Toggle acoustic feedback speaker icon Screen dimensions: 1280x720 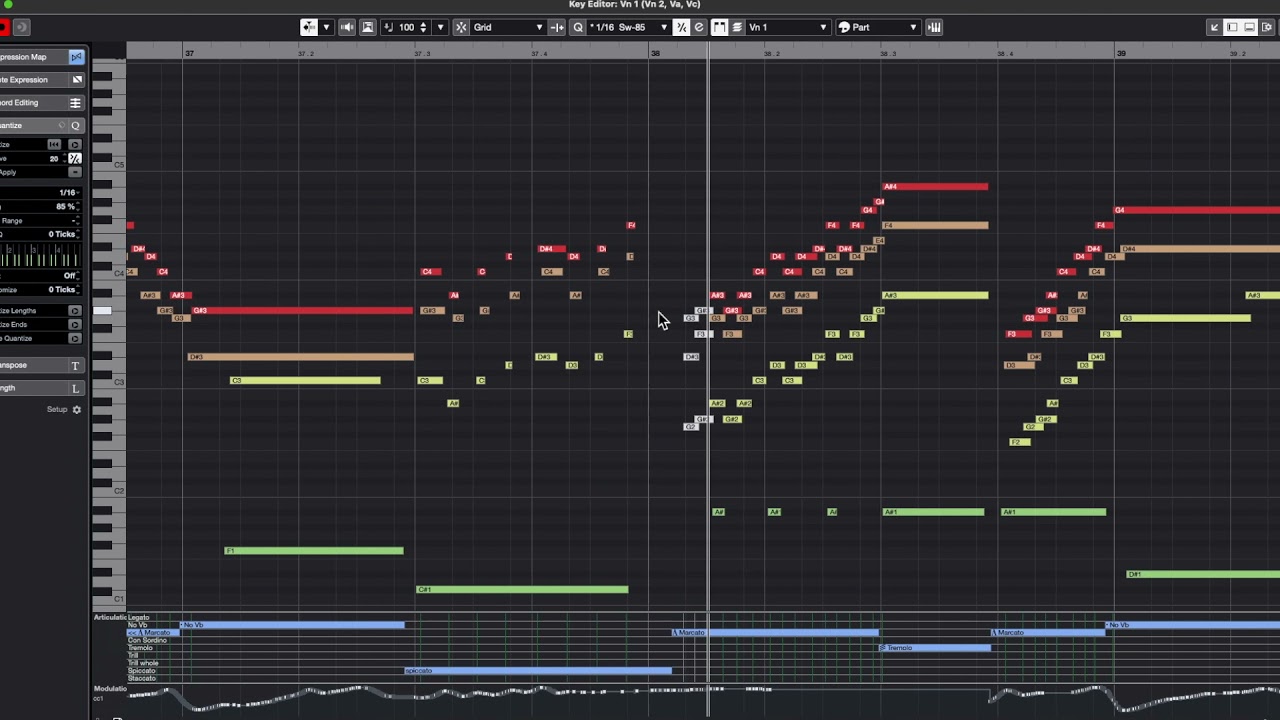click(347, 27)
